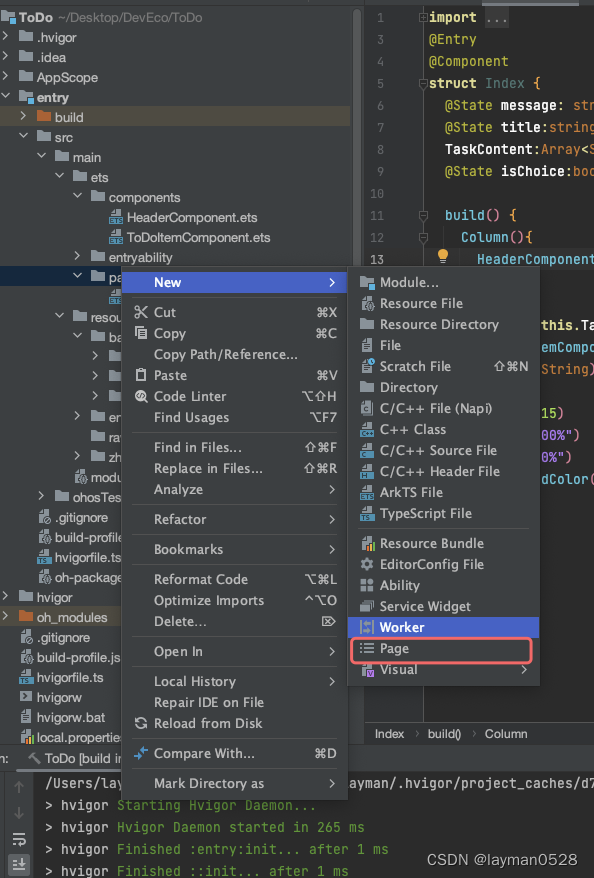Click the C/C++ Source File icon
The width and height of the screenshot is (594, 878).
click(367, 450)
